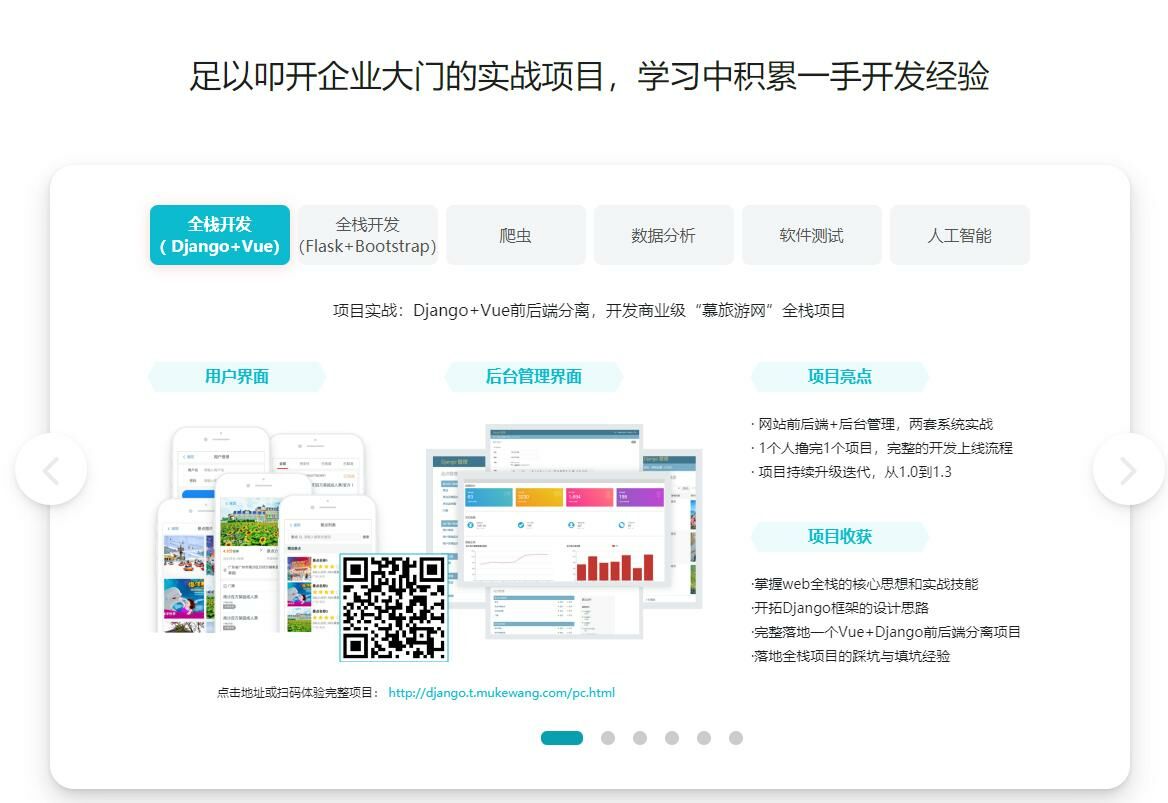Screen dimensions: 1168x803
Task: Click the next slide right arrow
Action: 1128,469
